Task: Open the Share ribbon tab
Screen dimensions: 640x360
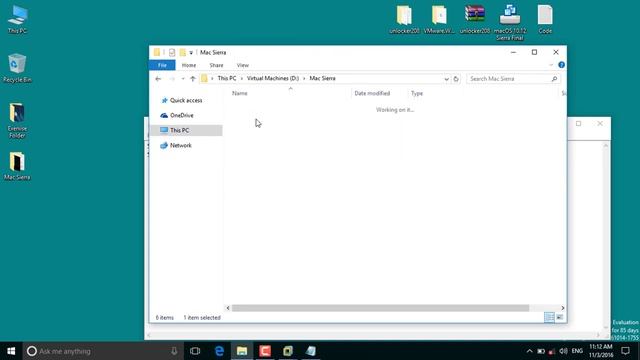Action: pos(216,65)
